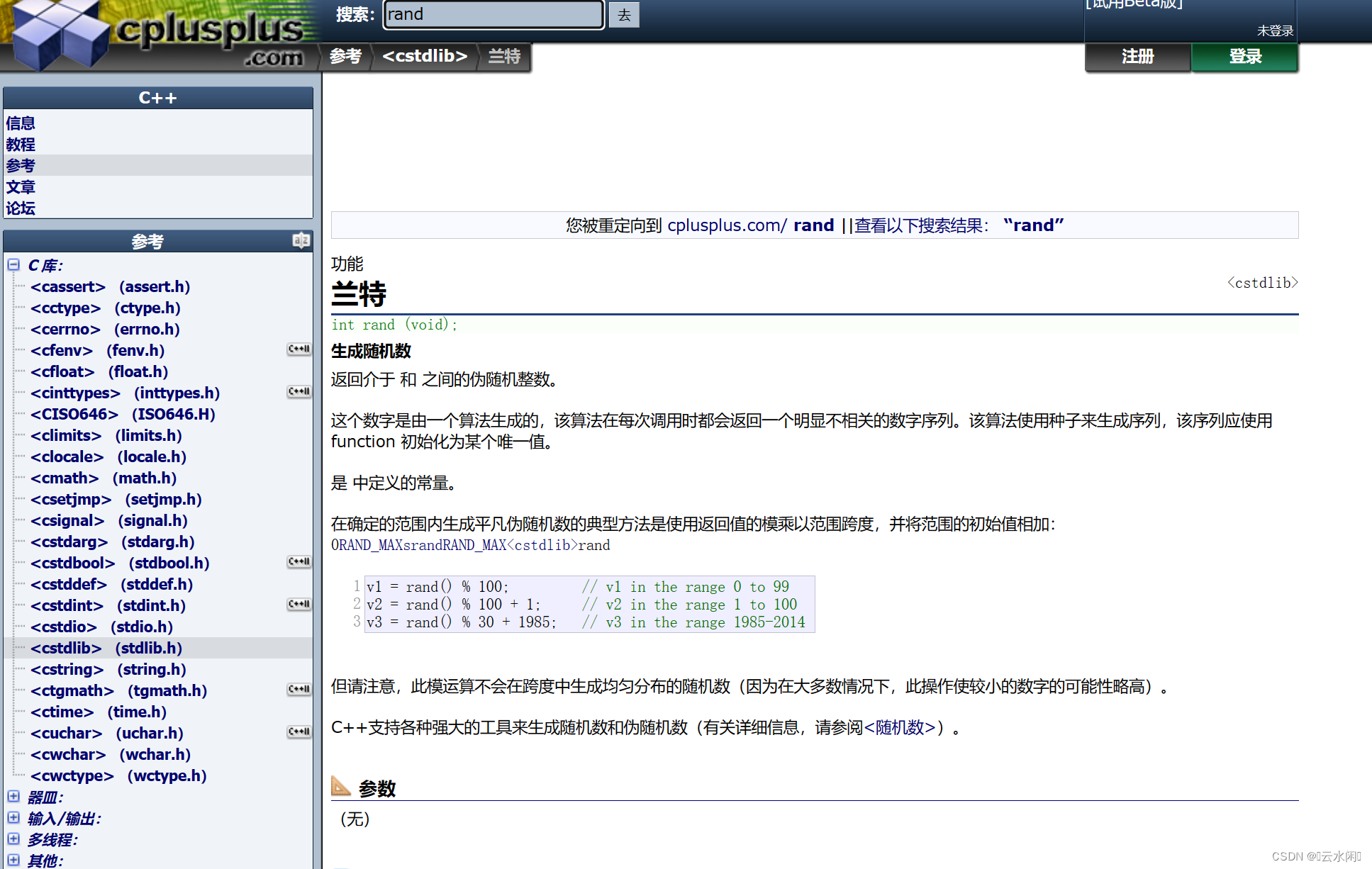Click the cplusplus.com cube logo
This screenshot has width=1372, height=869.
[x=60, y=35]
